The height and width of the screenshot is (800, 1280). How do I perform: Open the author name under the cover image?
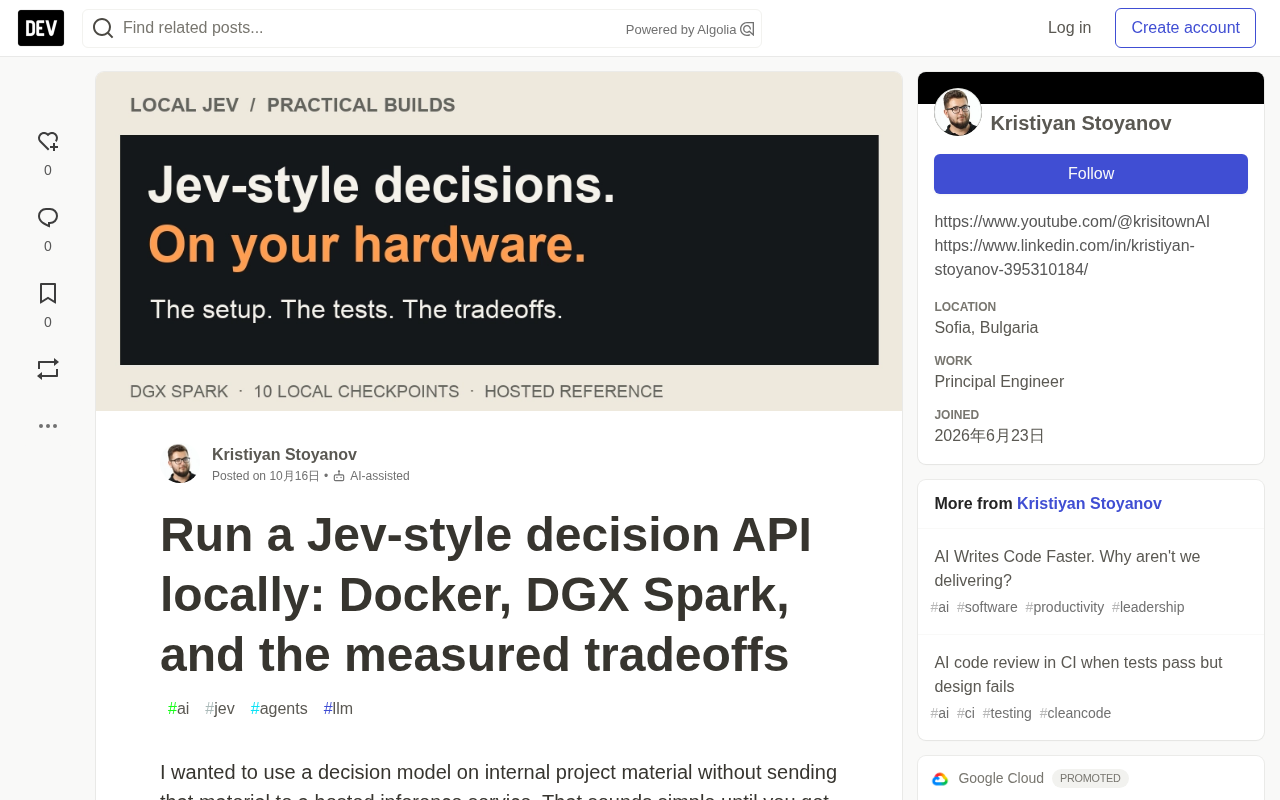point(284,454)
